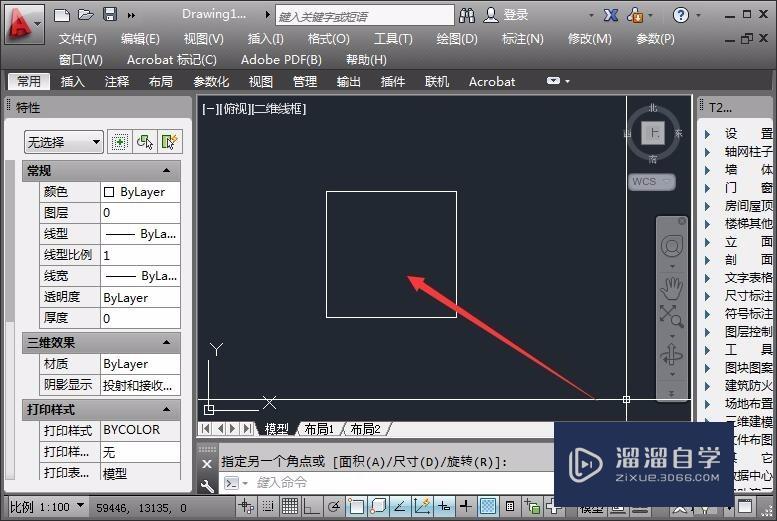Click the 颜色 ByLayer color swatch
The width and height of the screenshot is (777, 521).
(x=109, y=192)
